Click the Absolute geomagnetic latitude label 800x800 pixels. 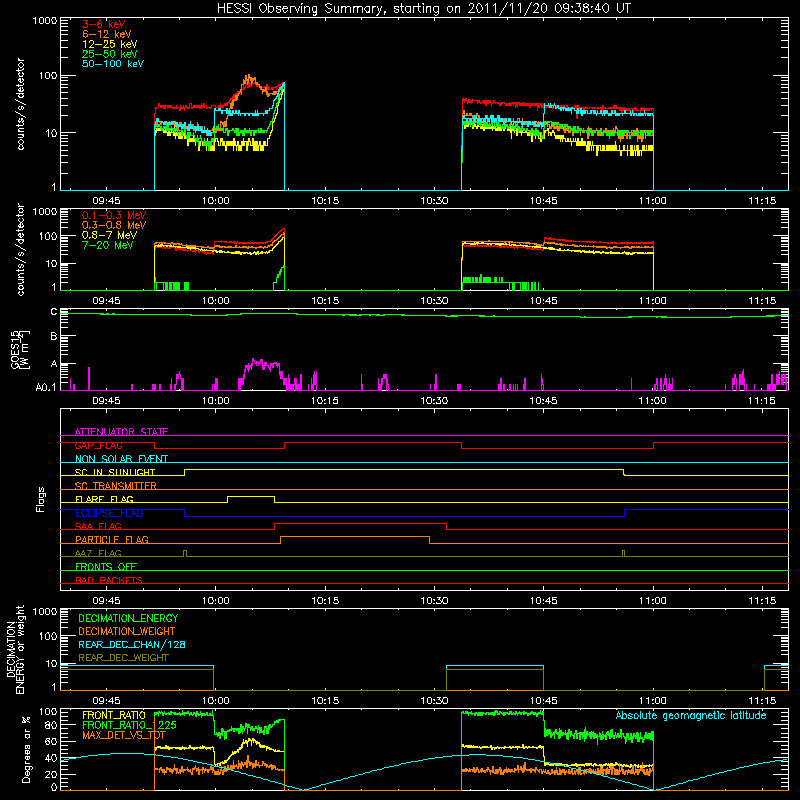691,715
